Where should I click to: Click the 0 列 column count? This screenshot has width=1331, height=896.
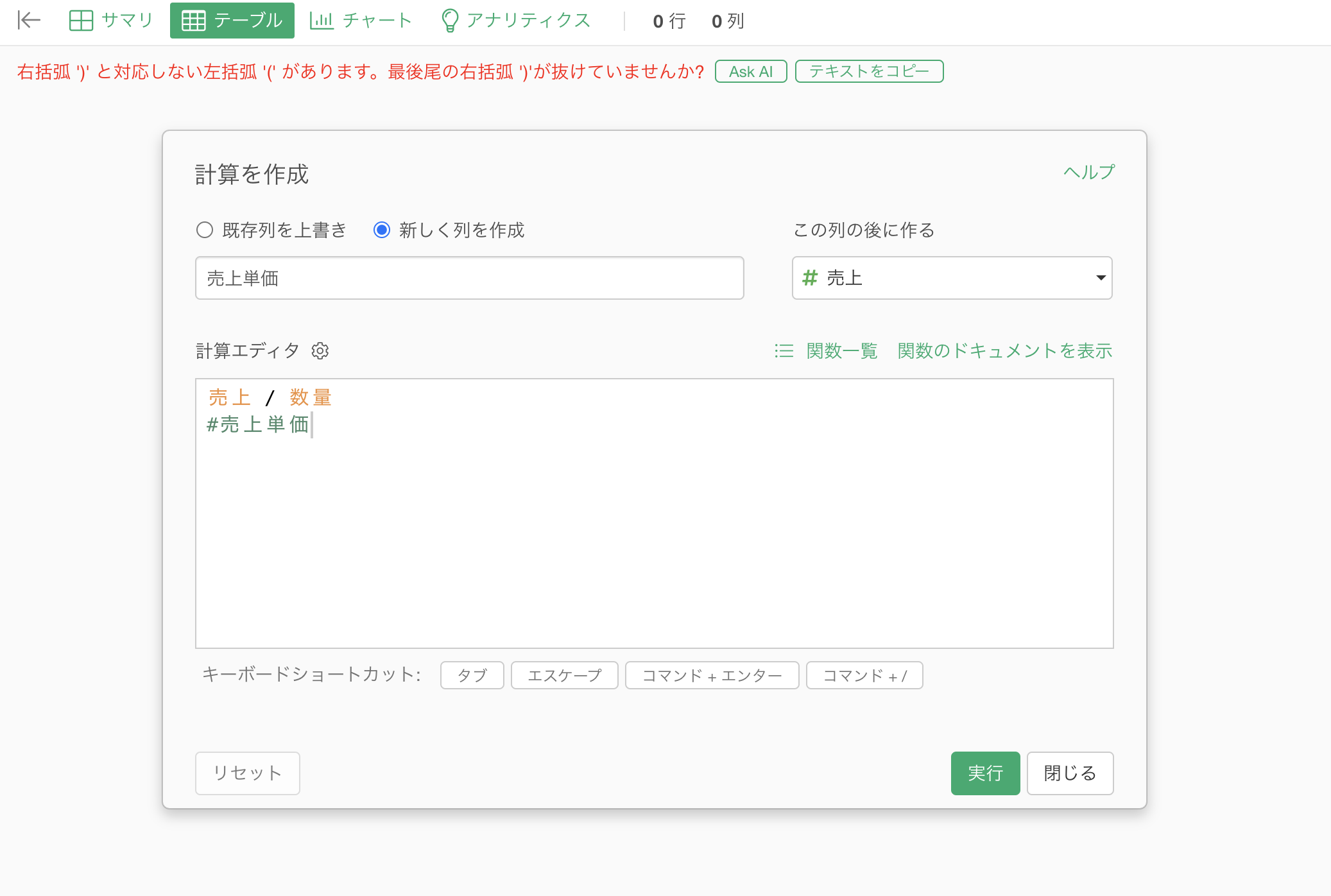(x=728, y=21)
